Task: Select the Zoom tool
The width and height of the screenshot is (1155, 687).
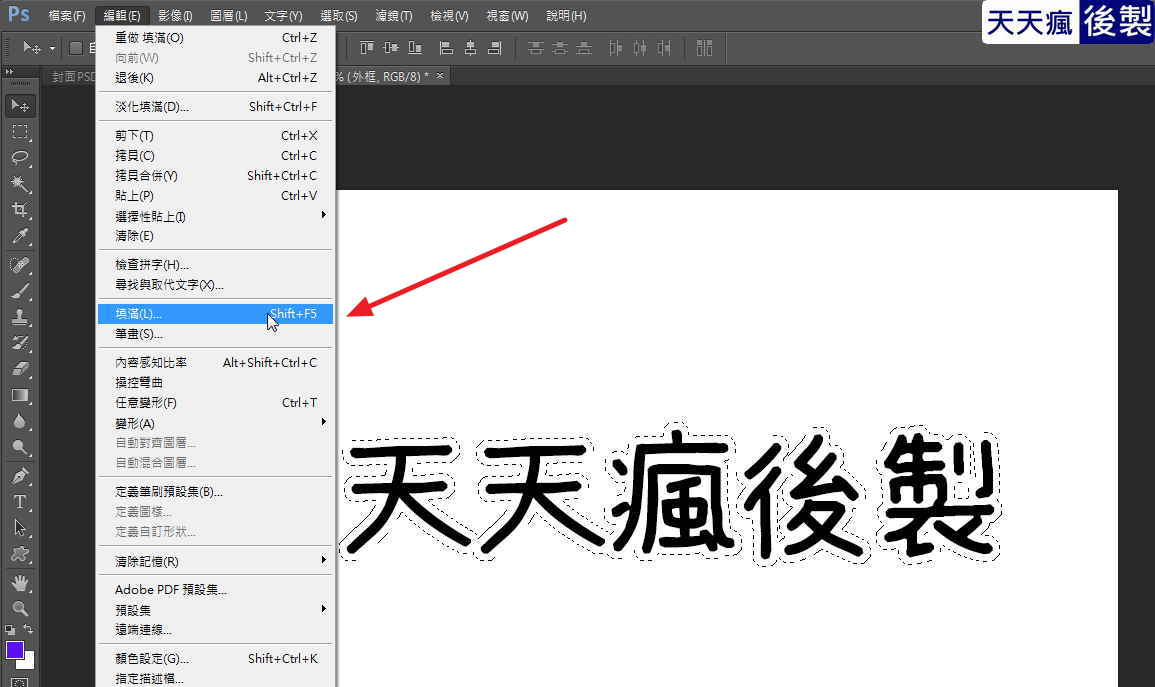Action: tap(20, 608)
